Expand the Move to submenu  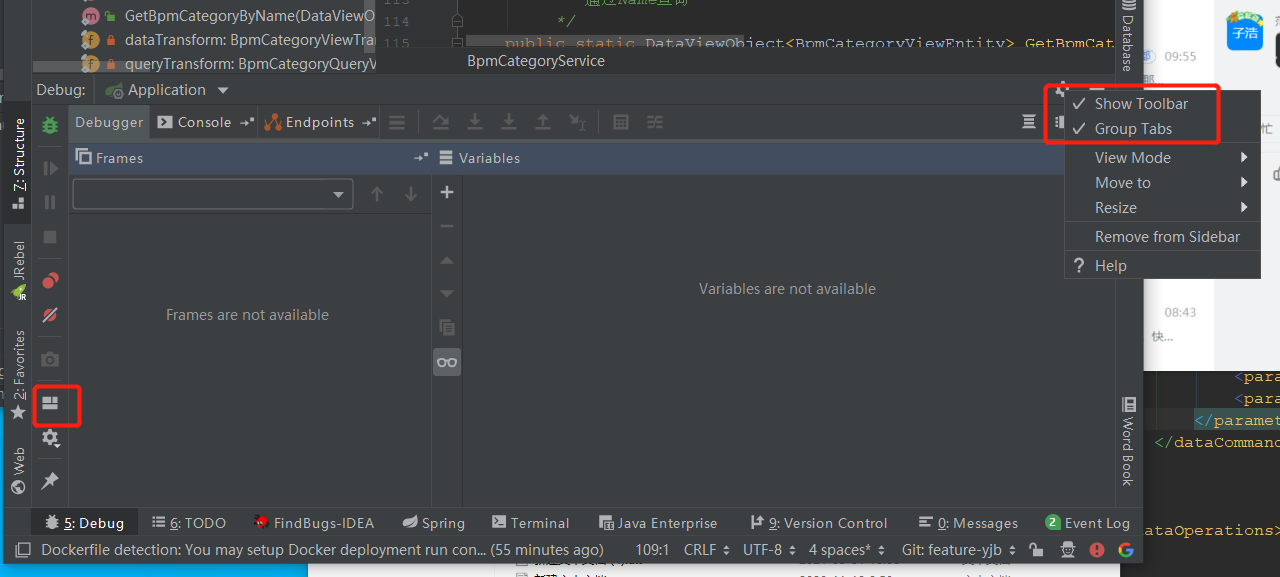(1162, 183)
